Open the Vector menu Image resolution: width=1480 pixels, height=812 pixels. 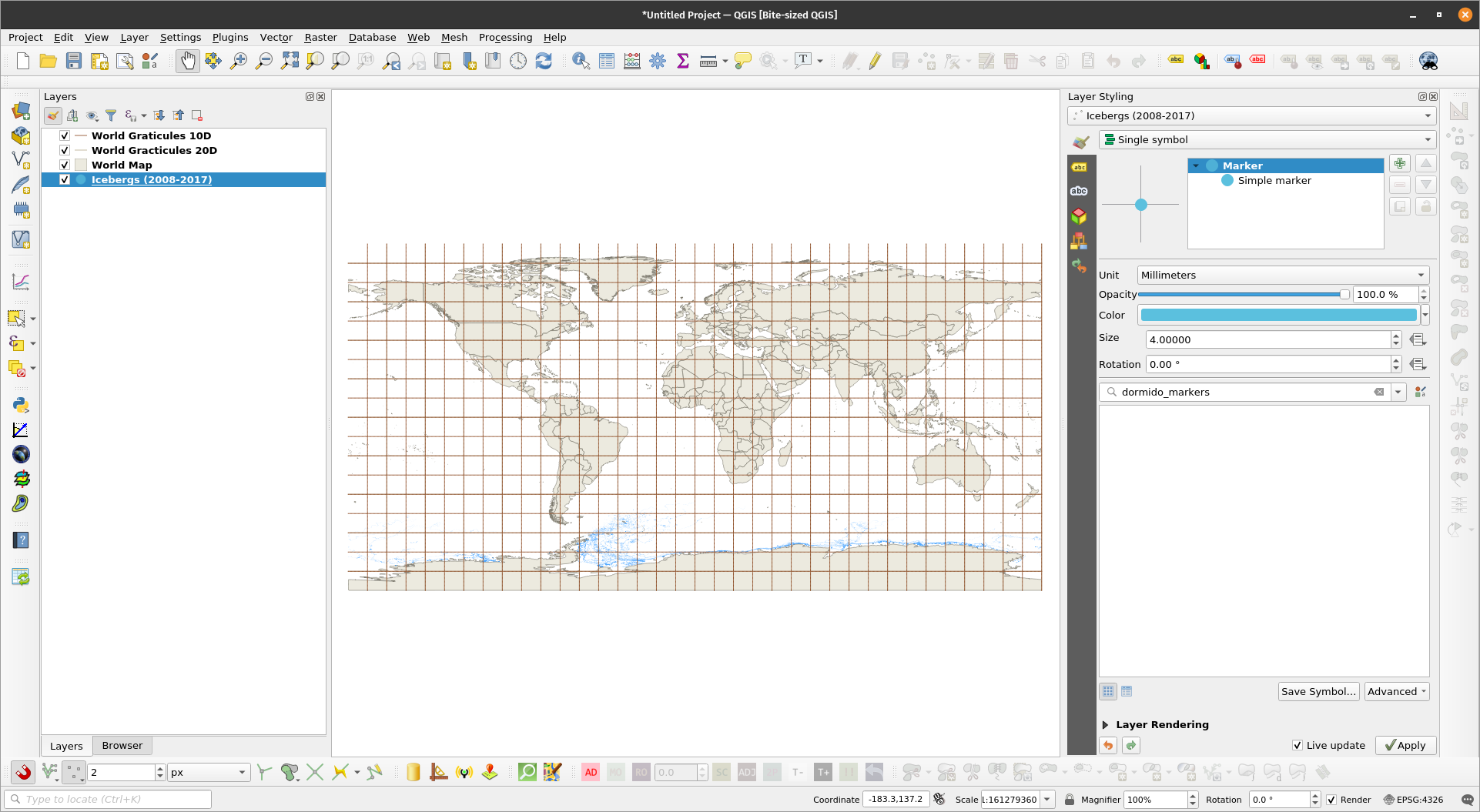(276, 37)
